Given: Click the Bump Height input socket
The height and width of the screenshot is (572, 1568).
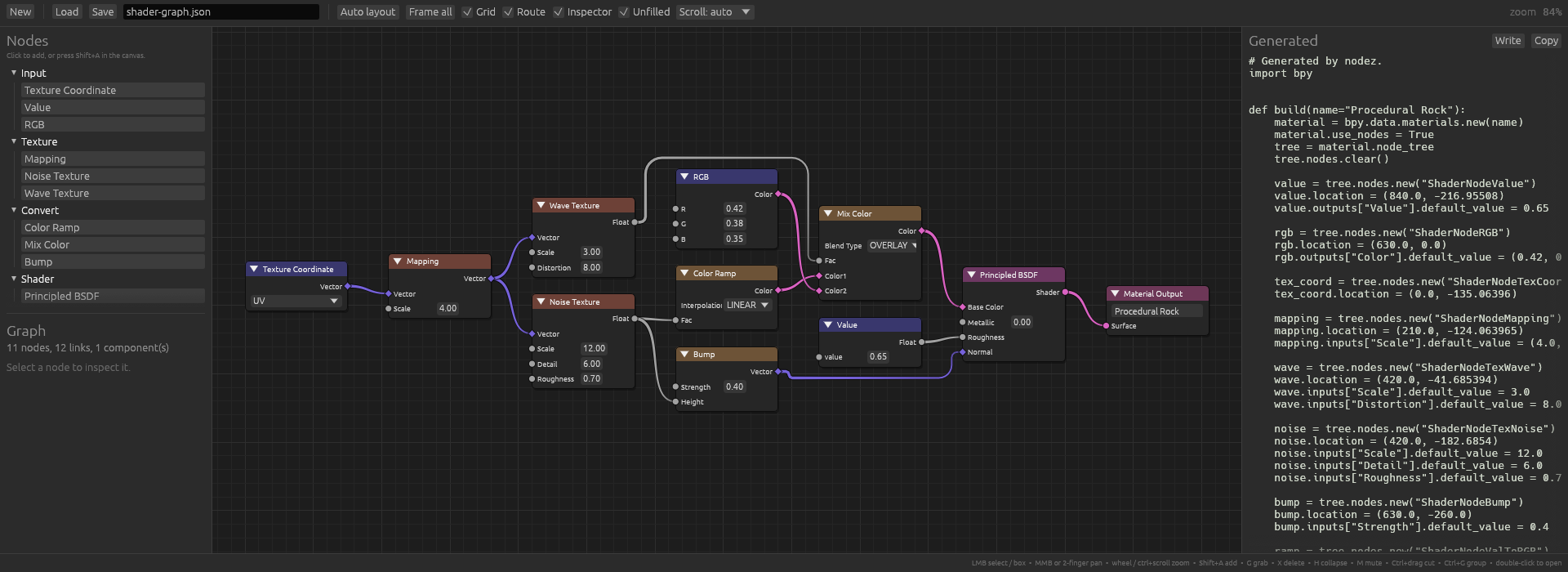Looking at the screenshot, I should (675, 402).
